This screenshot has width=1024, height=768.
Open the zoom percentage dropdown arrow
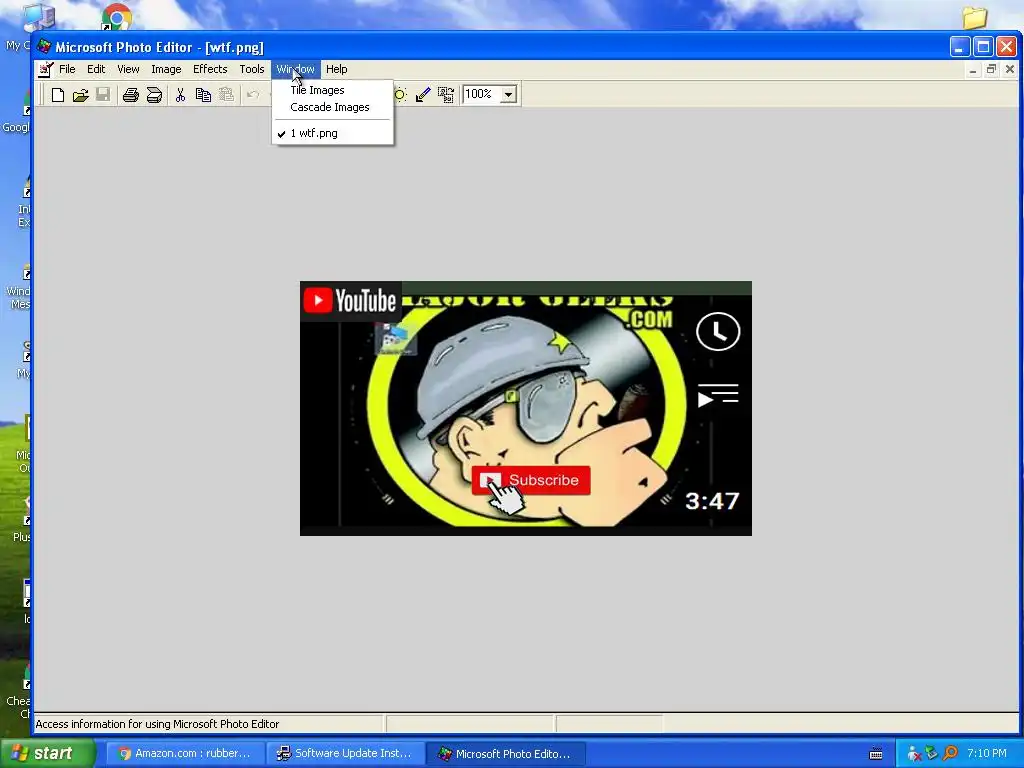click(509, 95)
